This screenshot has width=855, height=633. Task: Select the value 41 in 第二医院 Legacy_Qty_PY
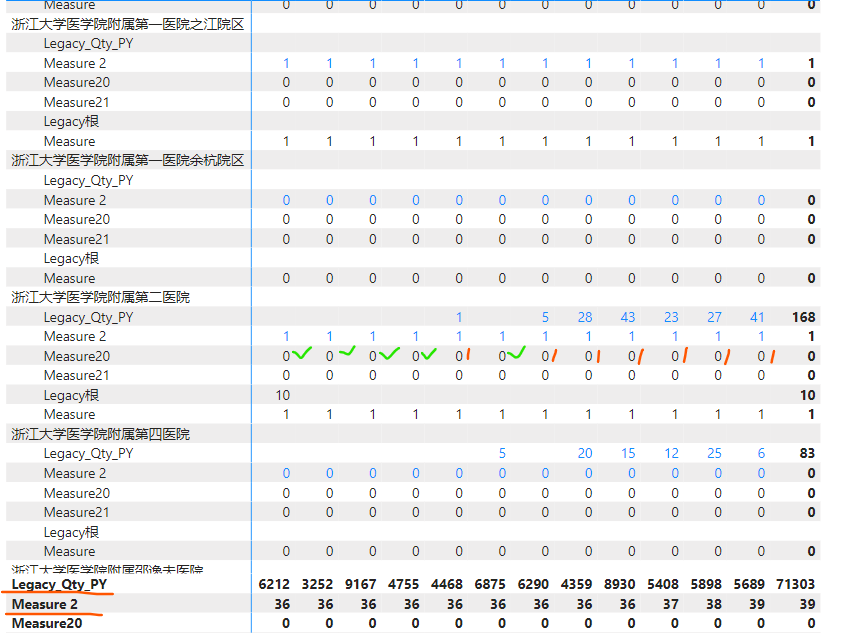(757, 317)
